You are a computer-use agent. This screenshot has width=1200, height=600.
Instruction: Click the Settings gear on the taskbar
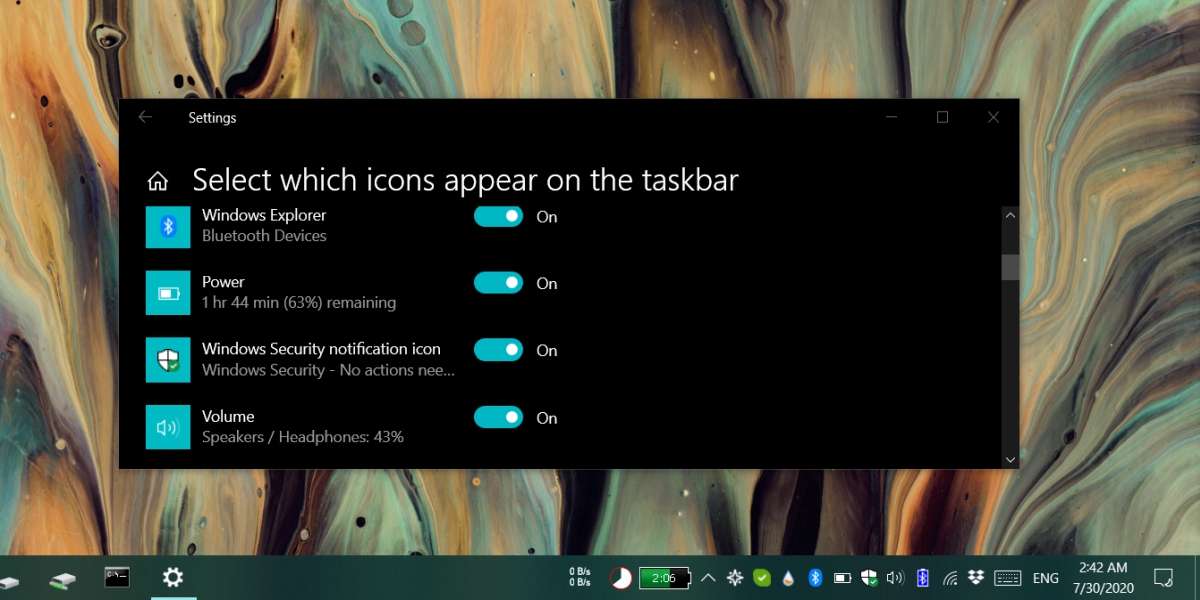(173, 577)
